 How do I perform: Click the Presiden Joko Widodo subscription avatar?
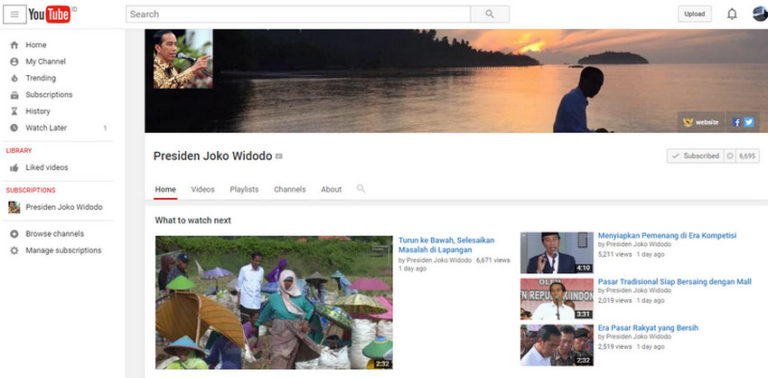click(14, 207)
